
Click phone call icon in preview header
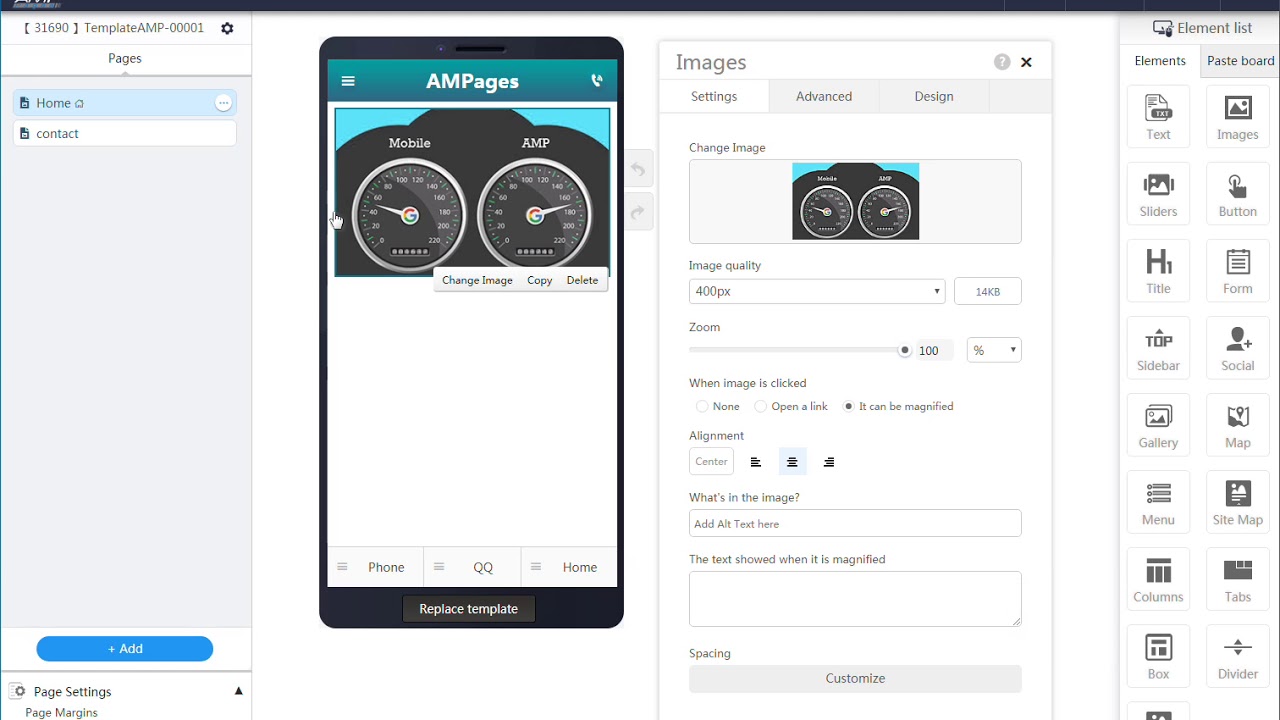coord(597,81)
